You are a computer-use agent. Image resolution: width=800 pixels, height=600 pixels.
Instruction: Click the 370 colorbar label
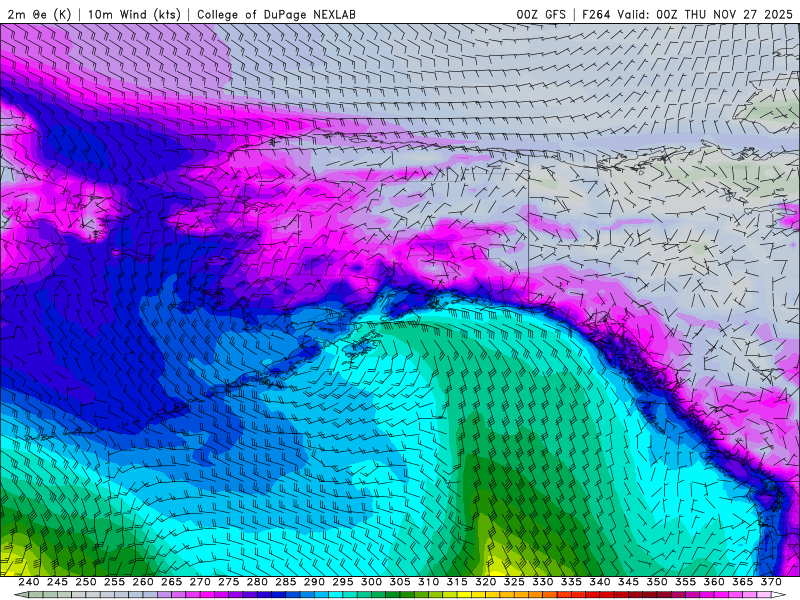tap(771, 582)
